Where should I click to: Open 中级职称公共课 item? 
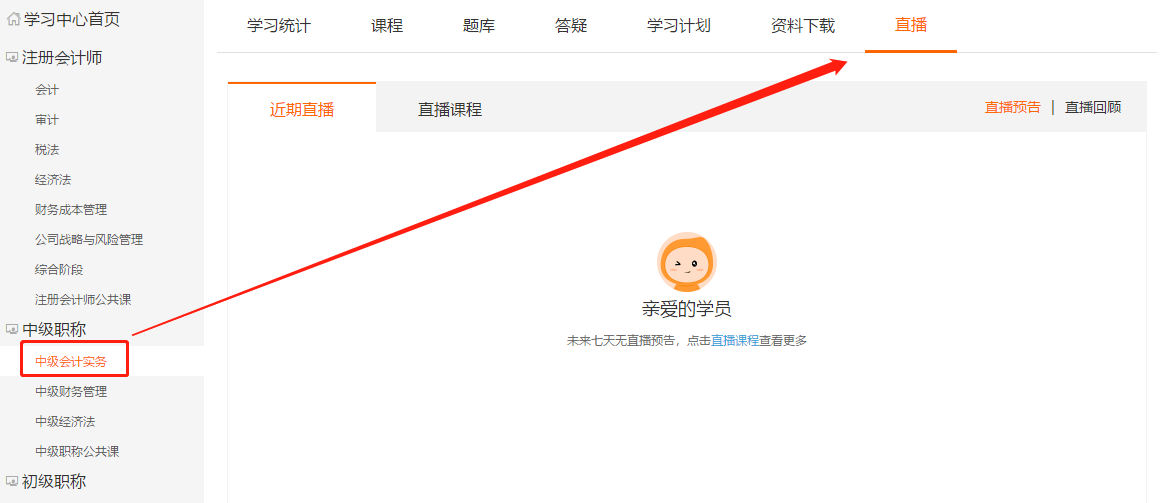coord(77,451)
